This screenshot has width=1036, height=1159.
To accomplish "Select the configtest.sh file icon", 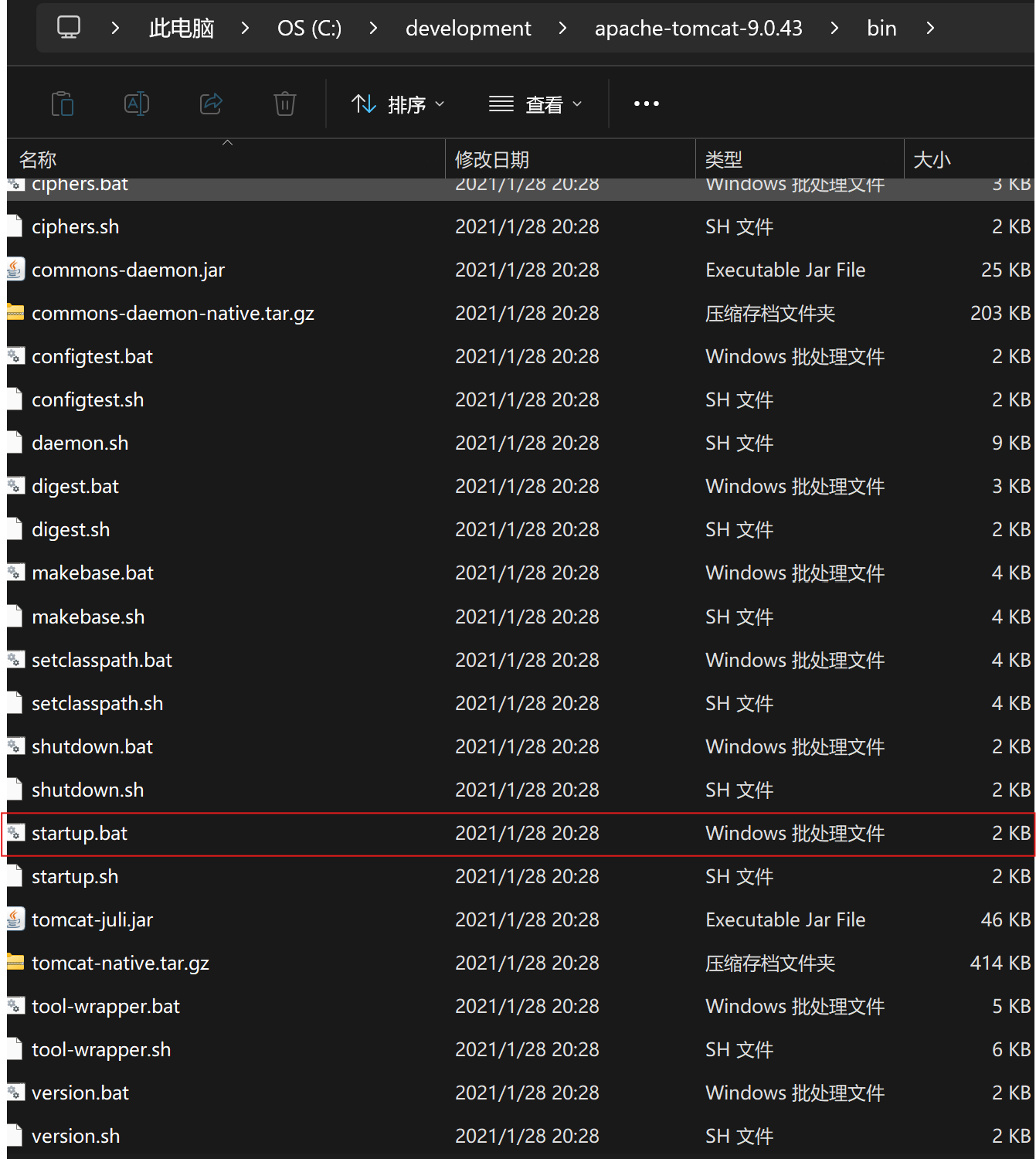I will (15, 399).
